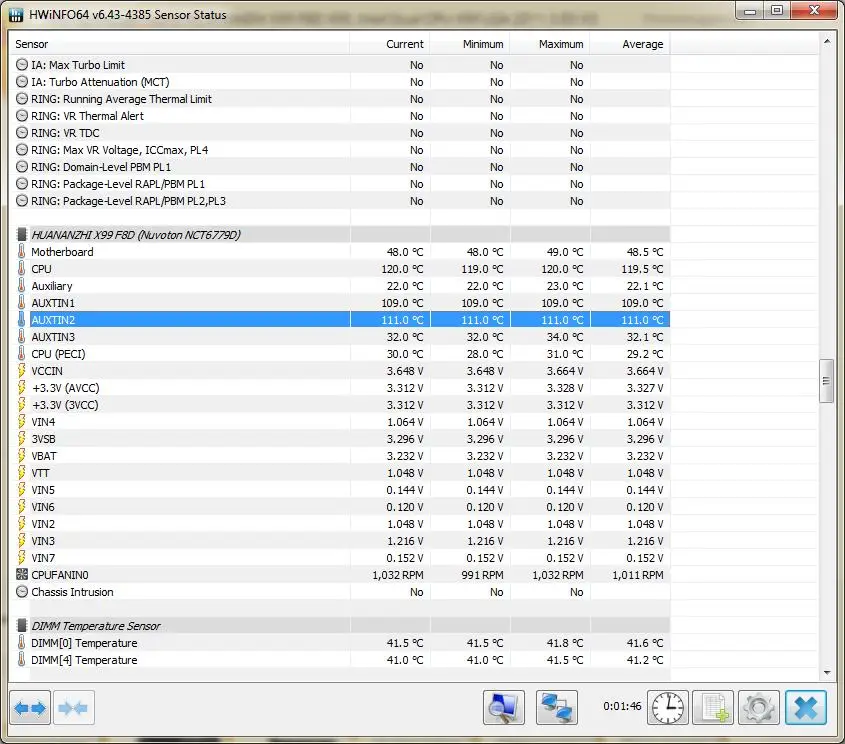This screenshot has width=845, height=744.
Task: Minimize the HWiNFO64 window
Action: pos(750,11)
